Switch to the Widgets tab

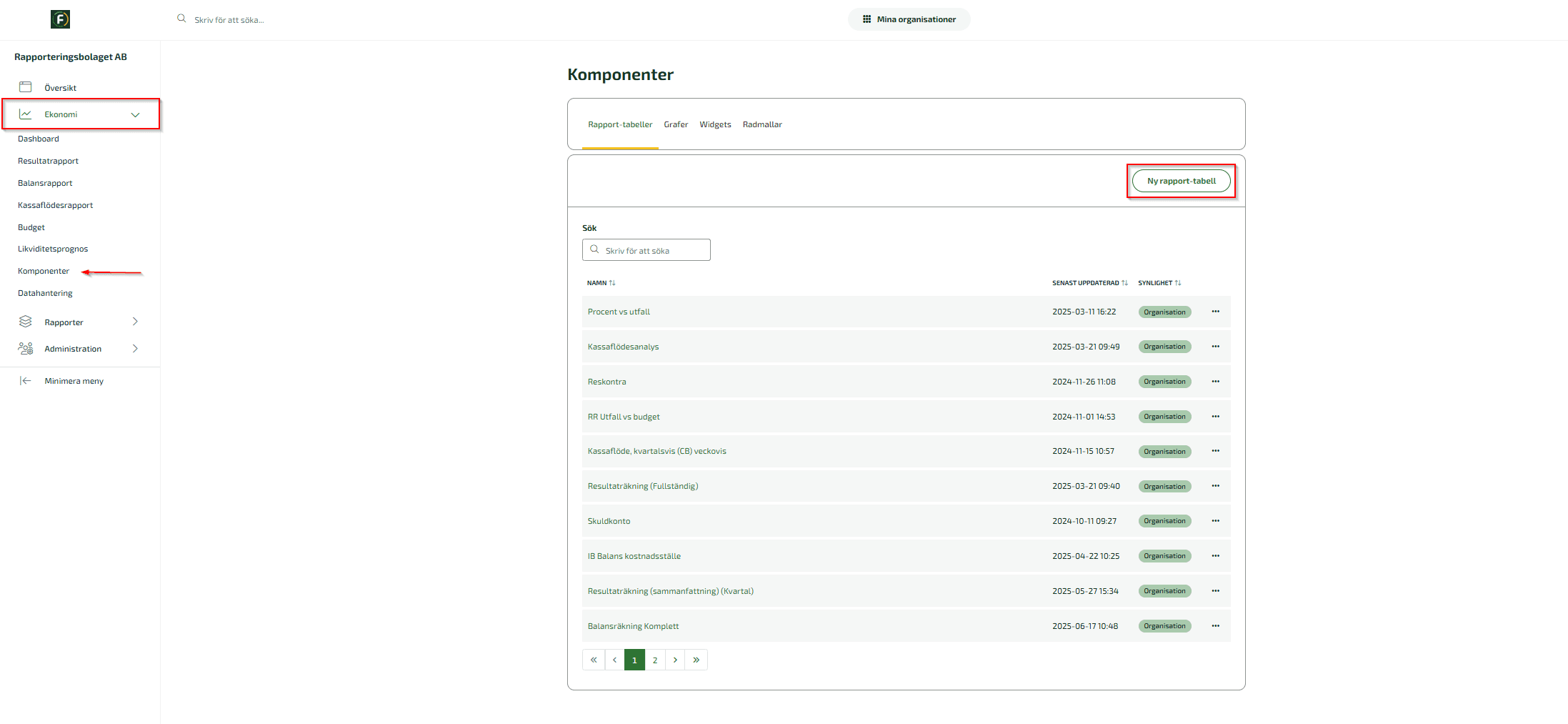point(715,124)
